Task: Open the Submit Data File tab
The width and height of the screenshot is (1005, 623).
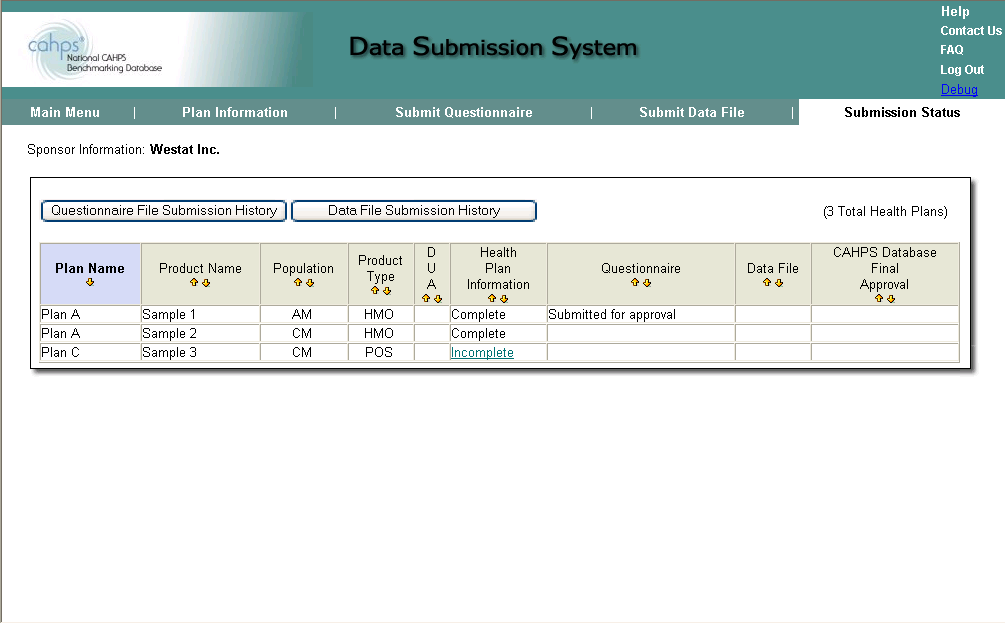Action: point(692,113)
